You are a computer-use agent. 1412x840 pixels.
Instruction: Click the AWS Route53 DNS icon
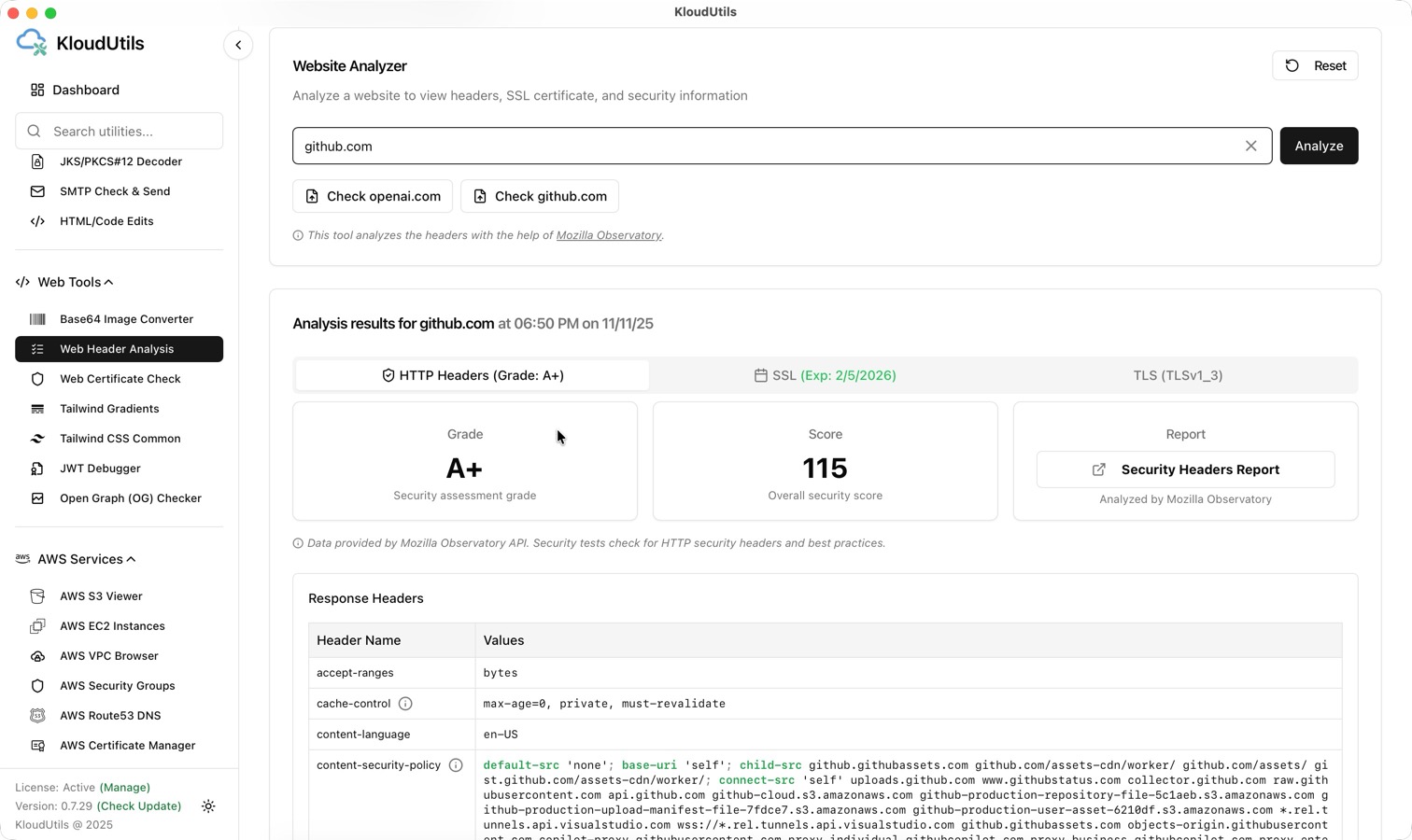pos(37,716)
